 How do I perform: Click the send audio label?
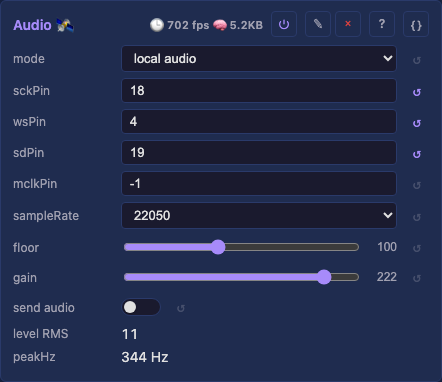tap(44, 308)
